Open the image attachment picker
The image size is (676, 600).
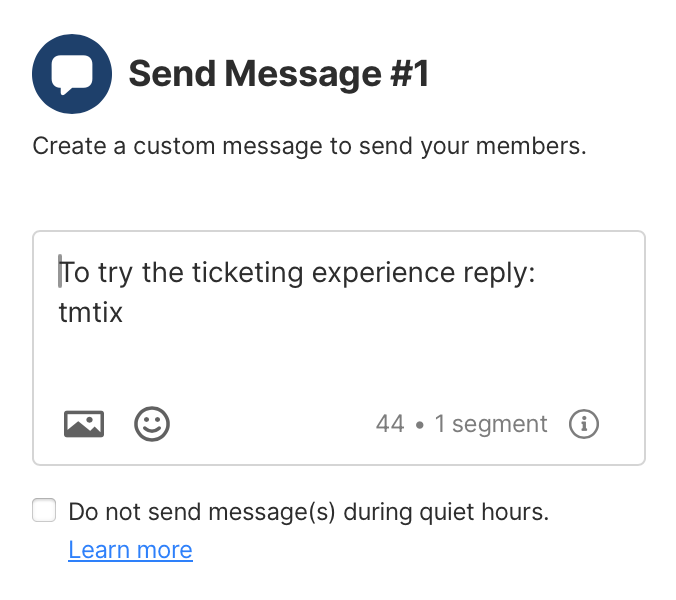tap(84, 424)
